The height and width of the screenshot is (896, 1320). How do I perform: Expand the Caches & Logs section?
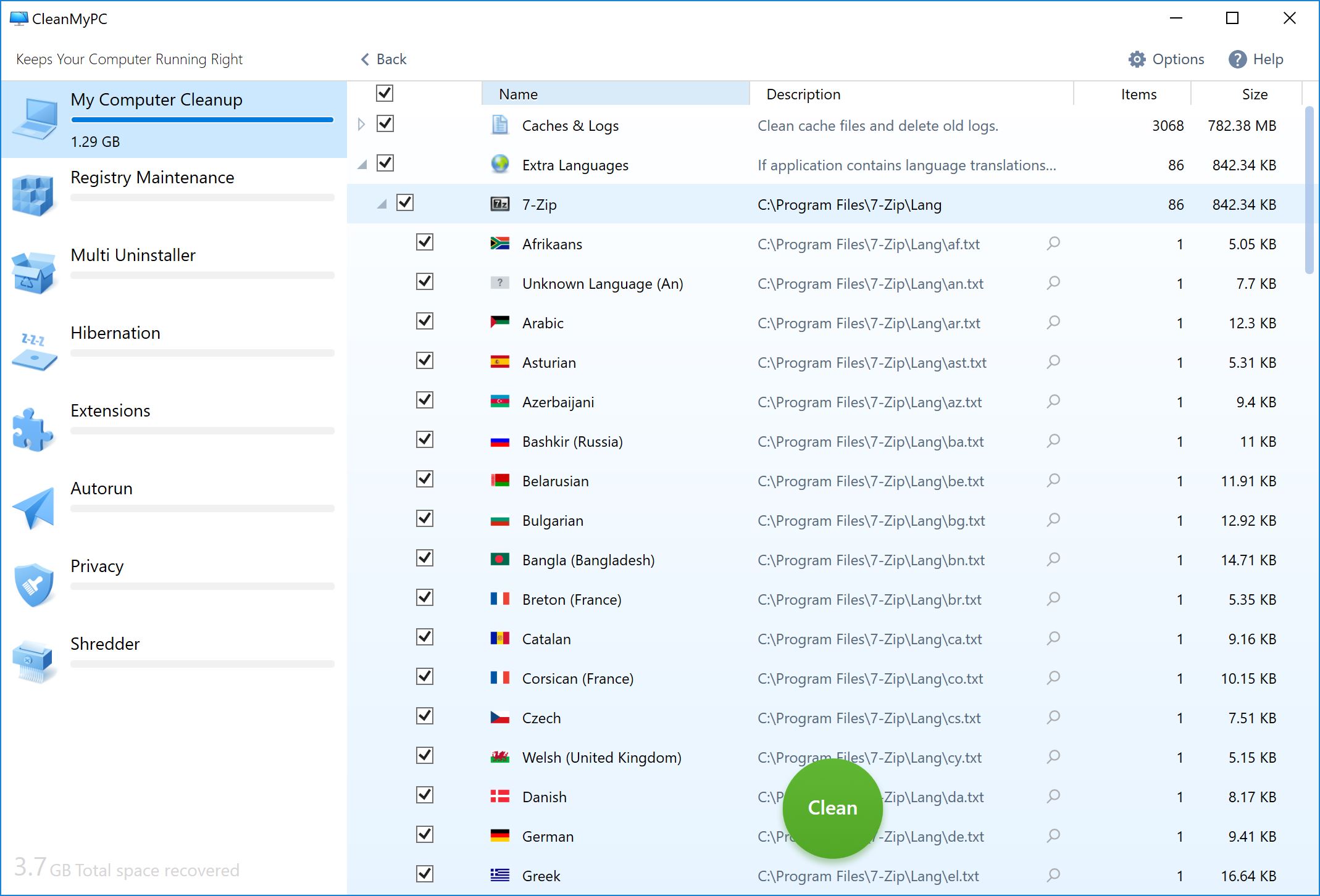(x=362, y=125)
